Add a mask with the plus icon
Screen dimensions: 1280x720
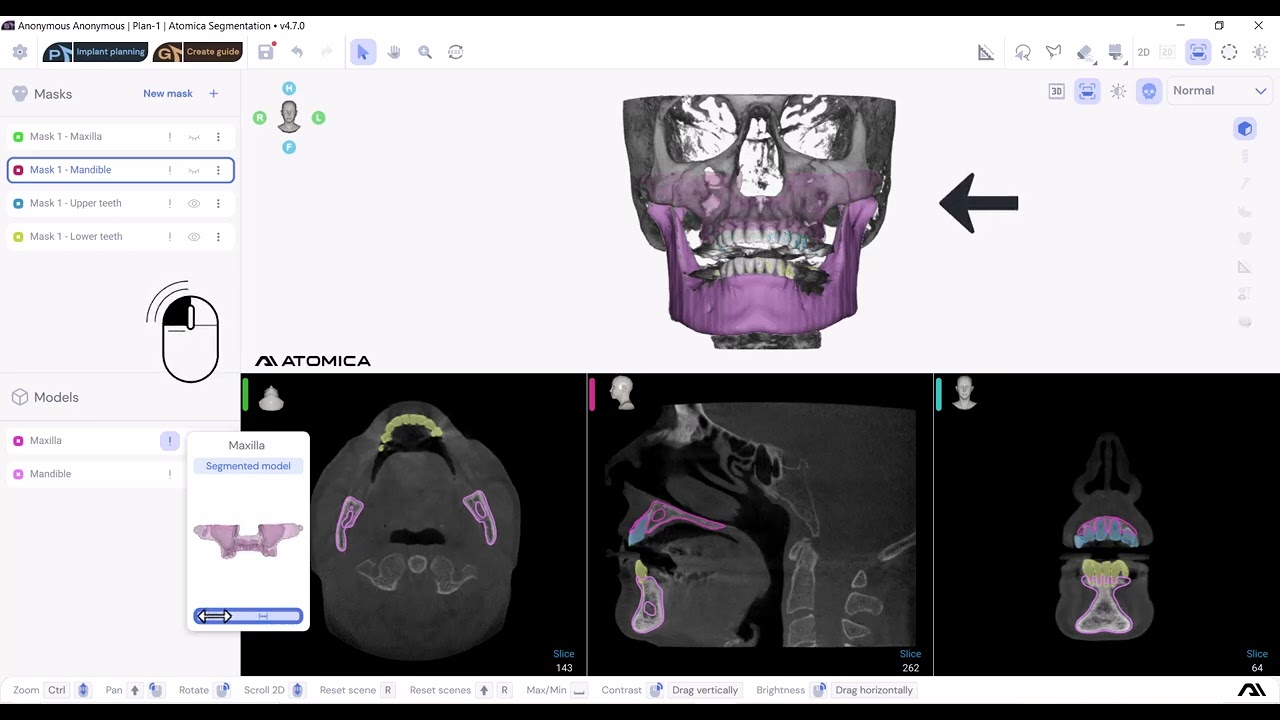tap(213, 94)
